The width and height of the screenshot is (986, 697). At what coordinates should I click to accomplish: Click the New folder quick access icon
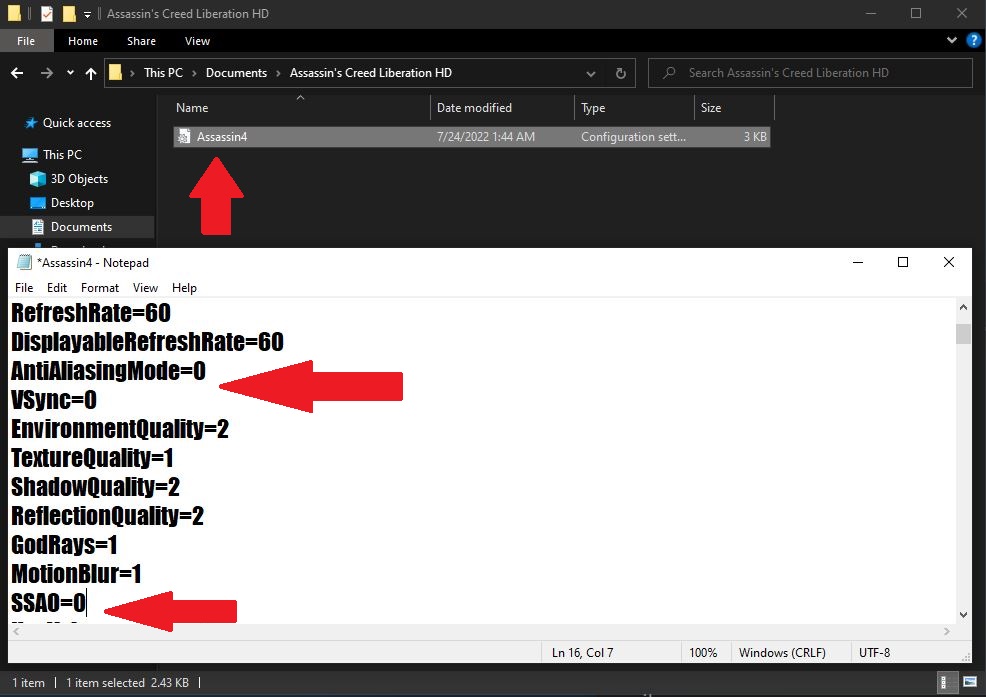[69, 13]
